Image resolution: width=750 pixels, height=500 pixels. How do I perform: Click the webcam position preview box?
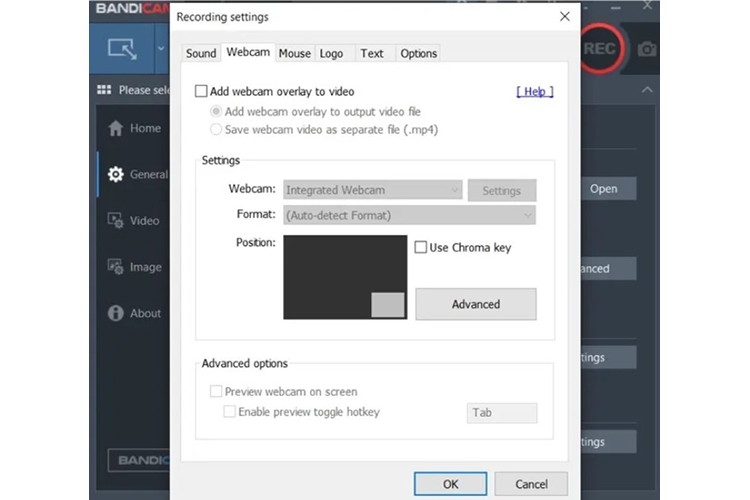coord(345,277)
